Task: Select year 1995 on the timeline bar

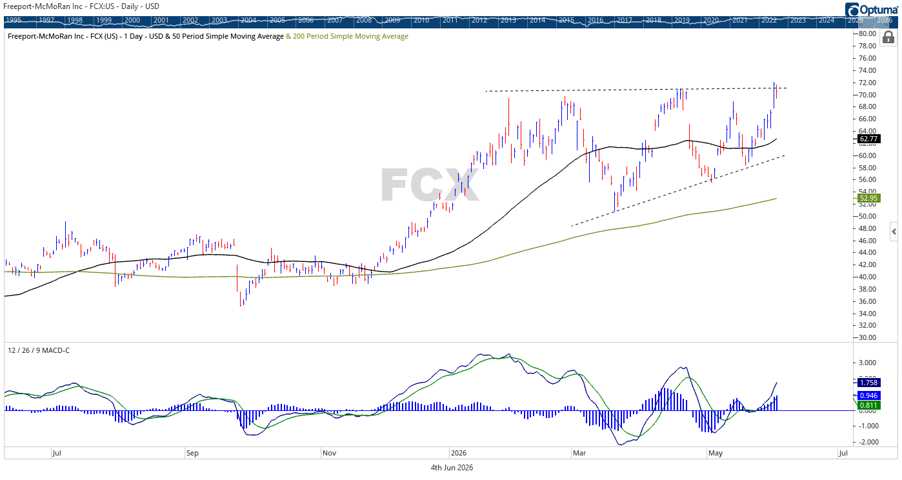Action: 14,20
